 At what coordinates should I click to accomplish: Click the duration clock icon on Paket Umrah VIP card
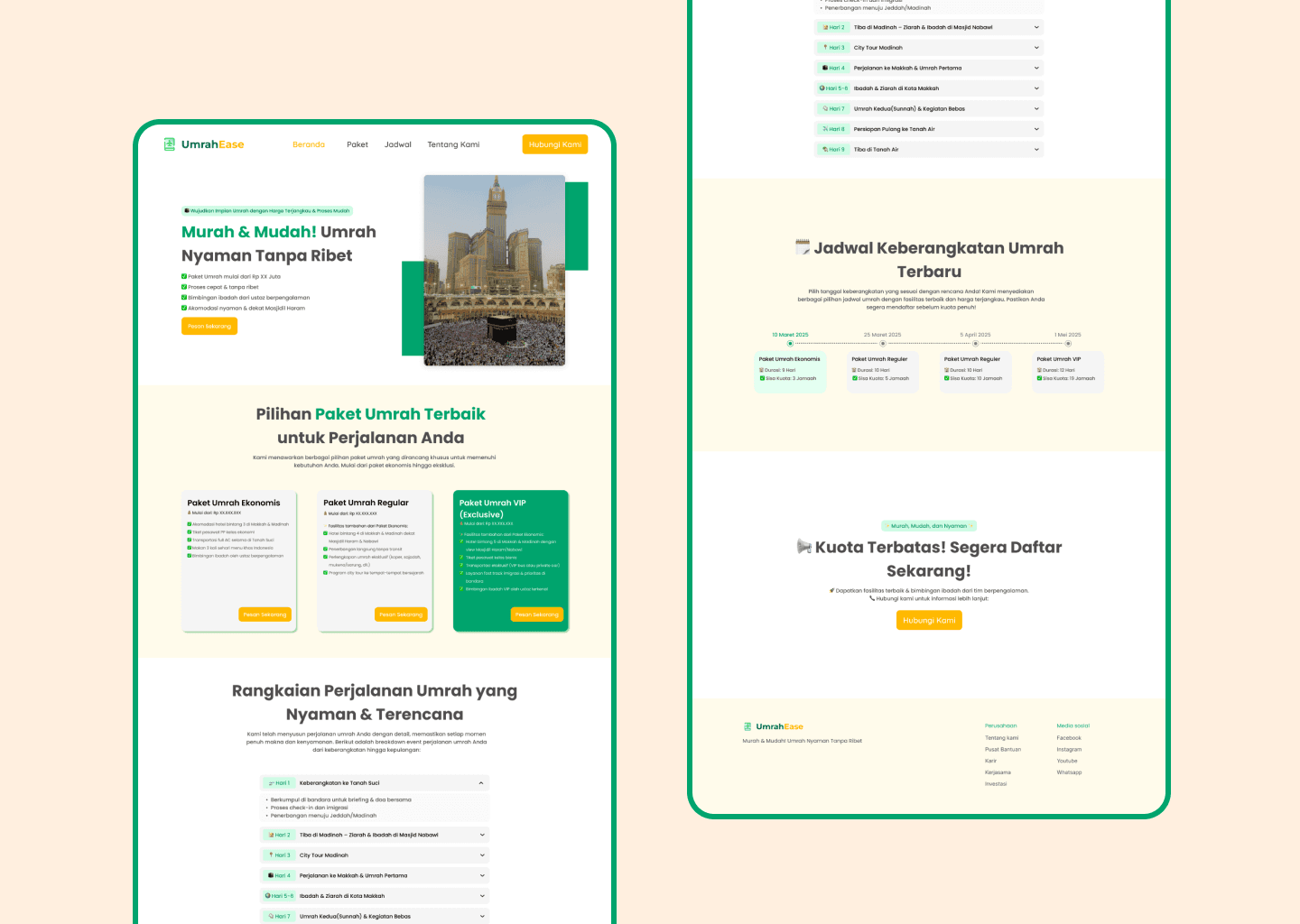[x=1040, y=370]
